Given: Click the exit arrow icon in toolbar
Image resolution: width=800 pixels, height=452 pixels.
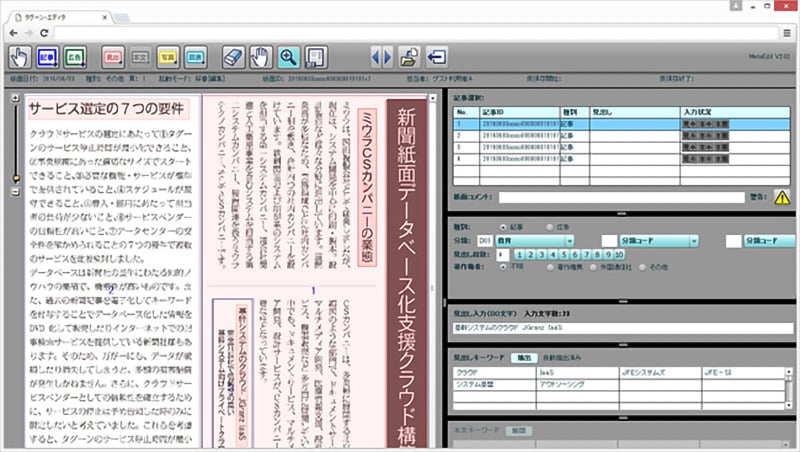Looking at the screenshot, I should pos(437,56).
